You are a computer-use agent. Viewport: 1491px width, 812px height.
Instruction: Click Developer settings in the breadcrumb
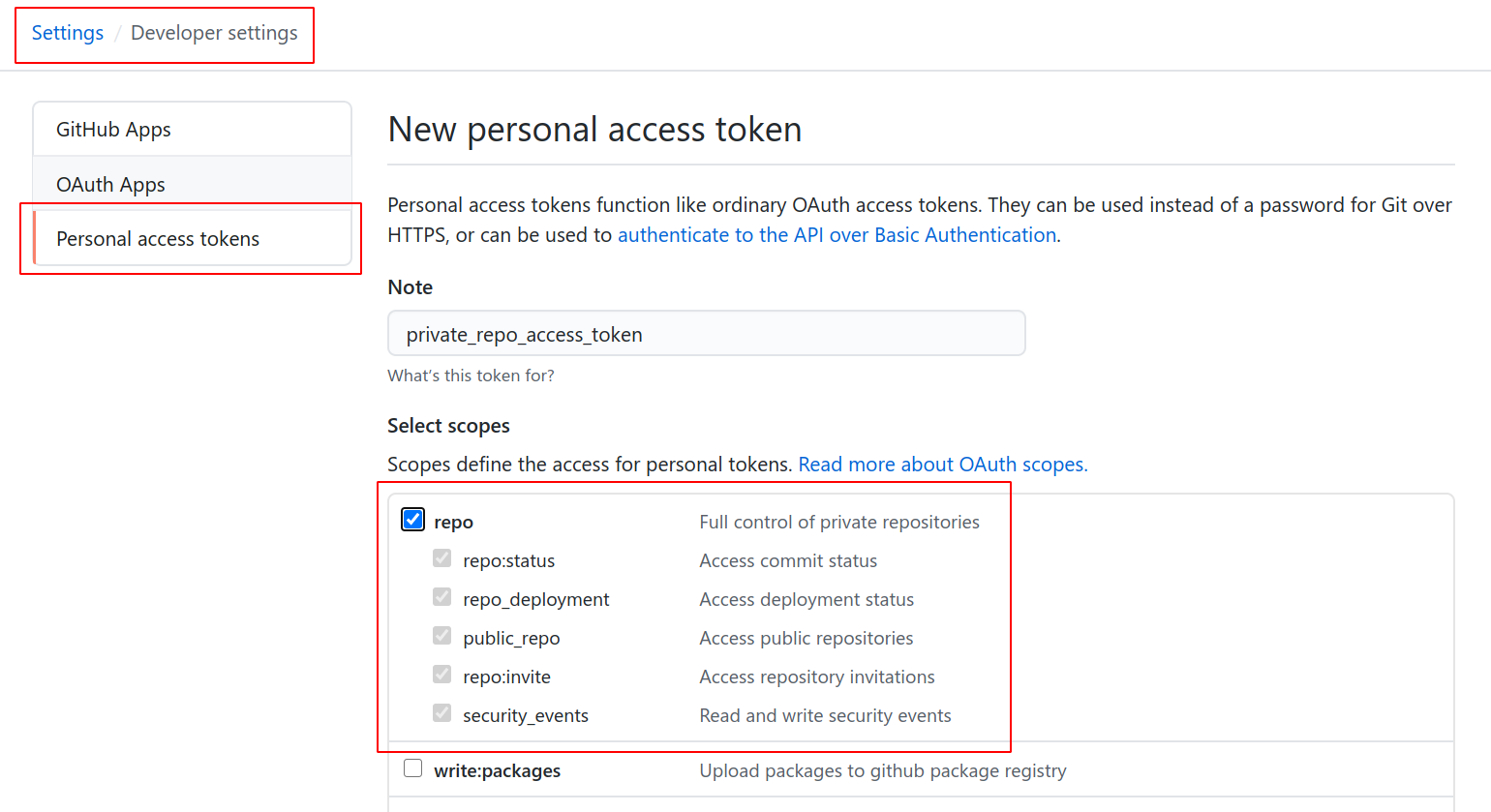click(x=214, y=33)
